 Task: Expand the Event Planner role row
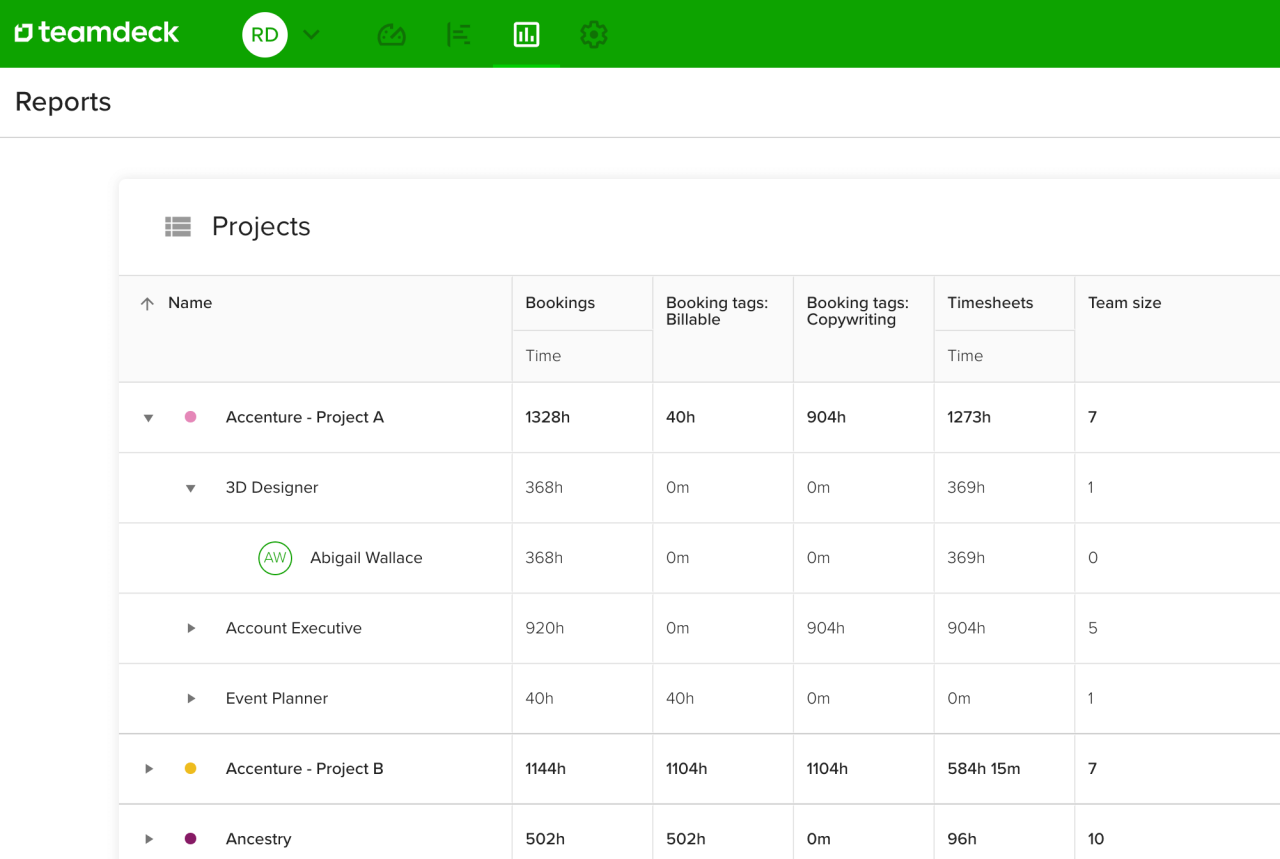[x=190, y=698]
